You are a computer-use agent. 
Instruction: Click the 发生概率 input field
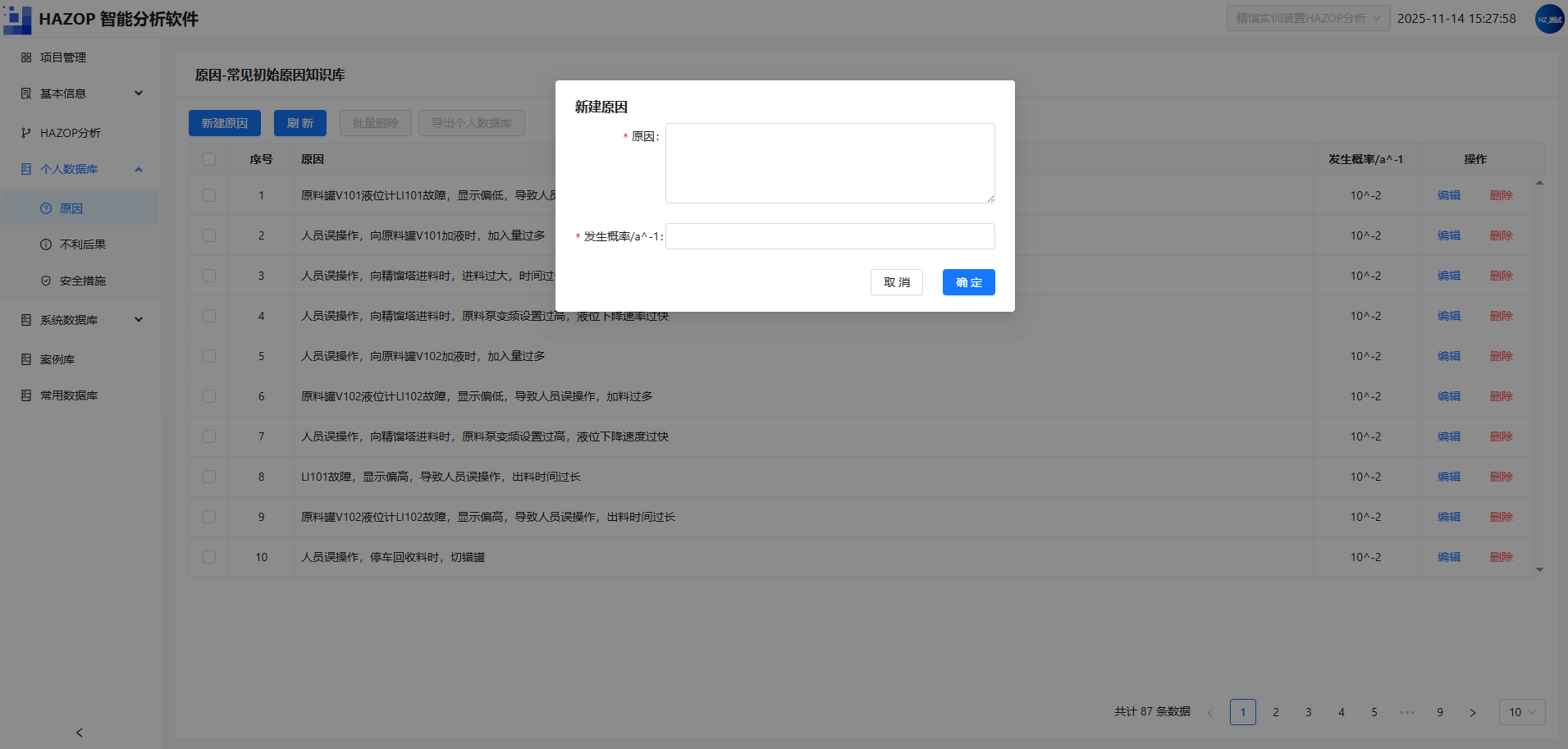(x=830, y=236)
